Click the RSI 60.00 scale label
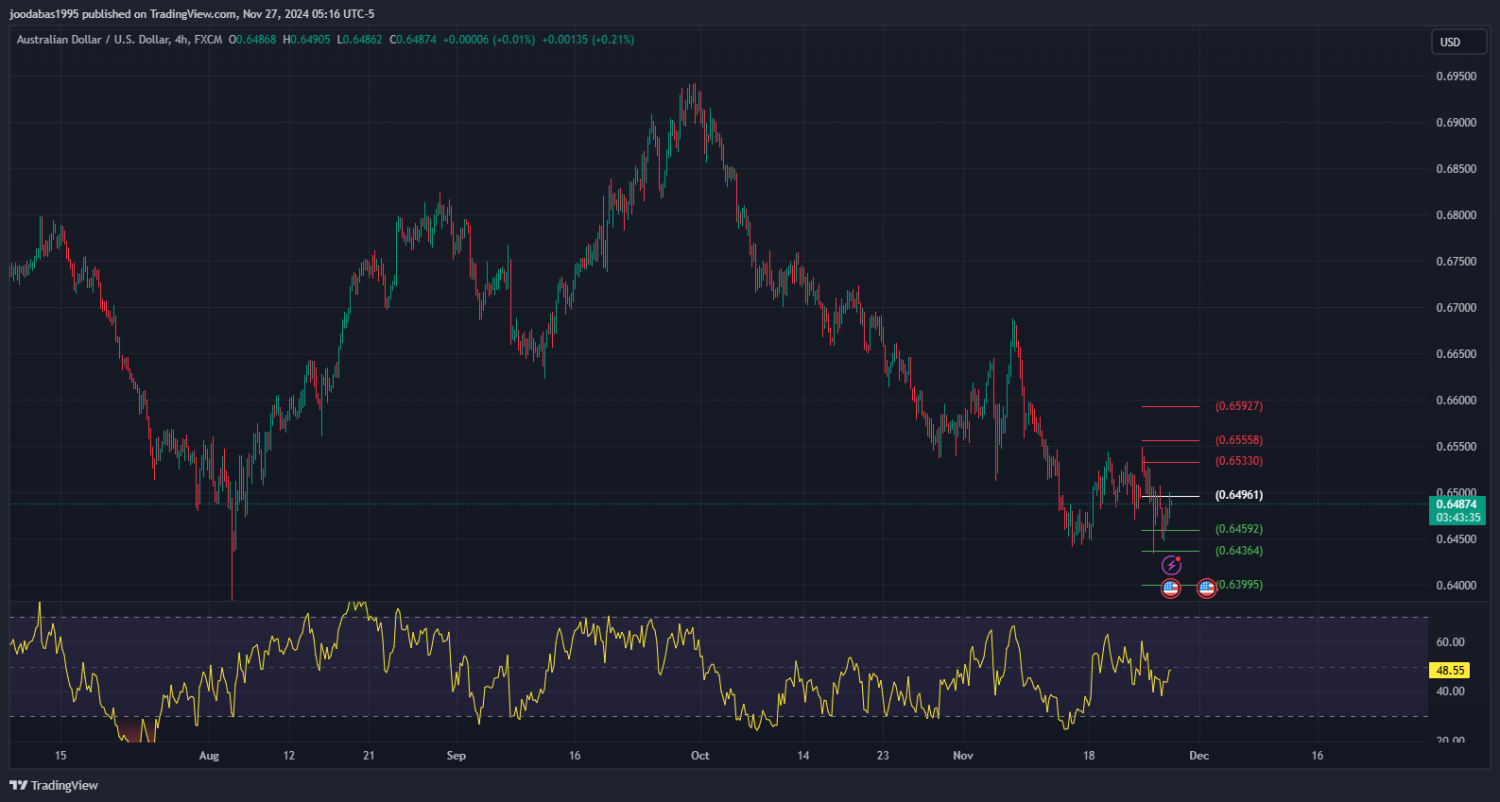Image resolution: width=1500 pixels, height=802 pixels. click(x=1450, y=642)
